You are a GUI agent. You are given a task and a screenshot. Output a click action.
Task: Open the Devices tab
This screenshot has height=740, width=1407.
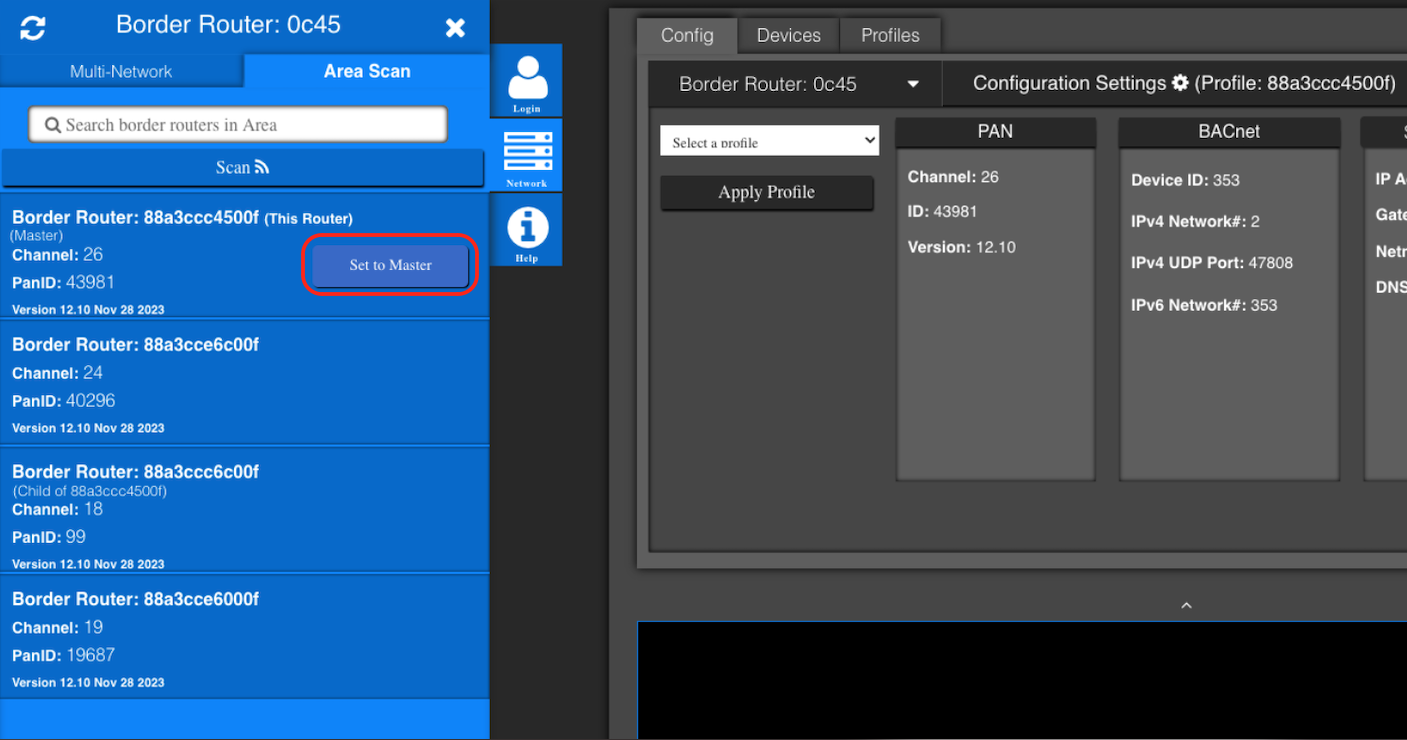pos(788,35)
